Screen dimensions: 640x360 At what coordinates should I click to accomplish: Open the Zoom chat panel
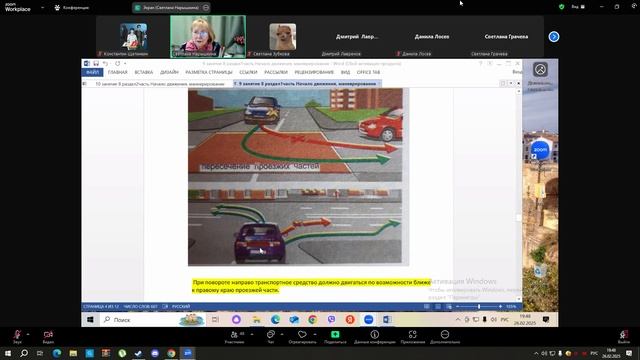click(x=271, y=337)
